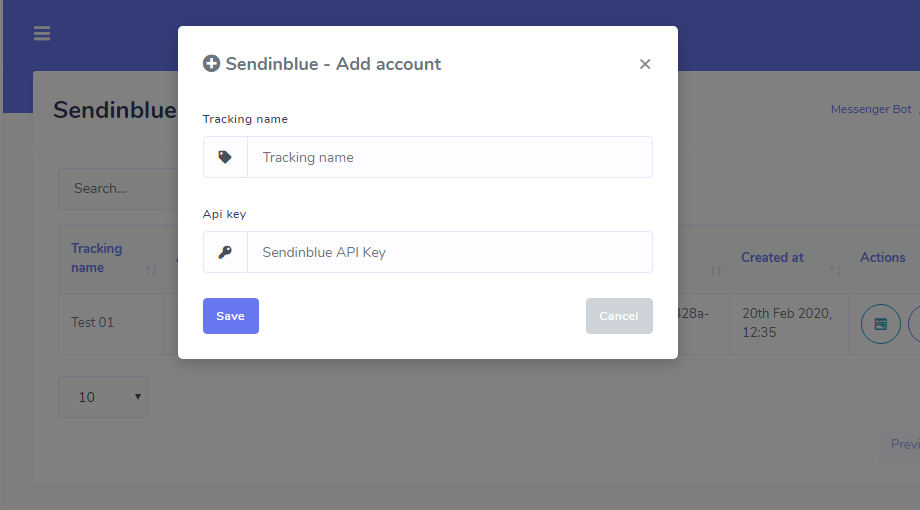Focus the Sendinblue API Key field
Image resolution: width=920 pixels, height=510 pixels.
450,252
